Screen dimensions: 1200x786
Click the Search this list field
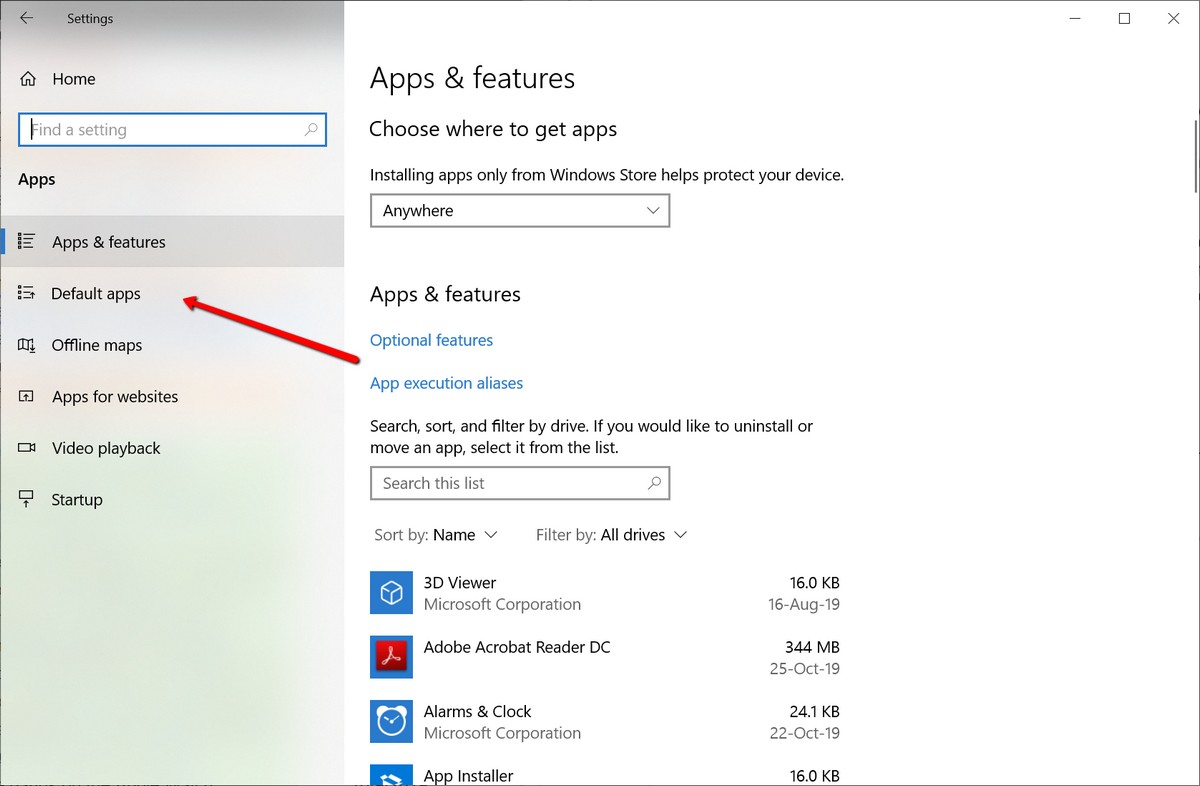[x=505, y=483]
